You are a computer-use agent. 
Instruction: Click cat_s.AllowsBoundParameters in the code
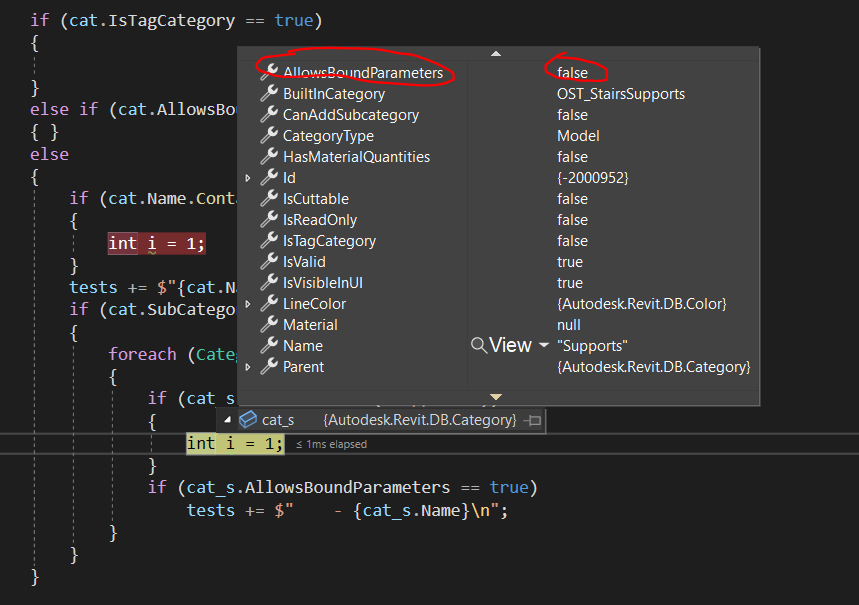click(318, 488)
